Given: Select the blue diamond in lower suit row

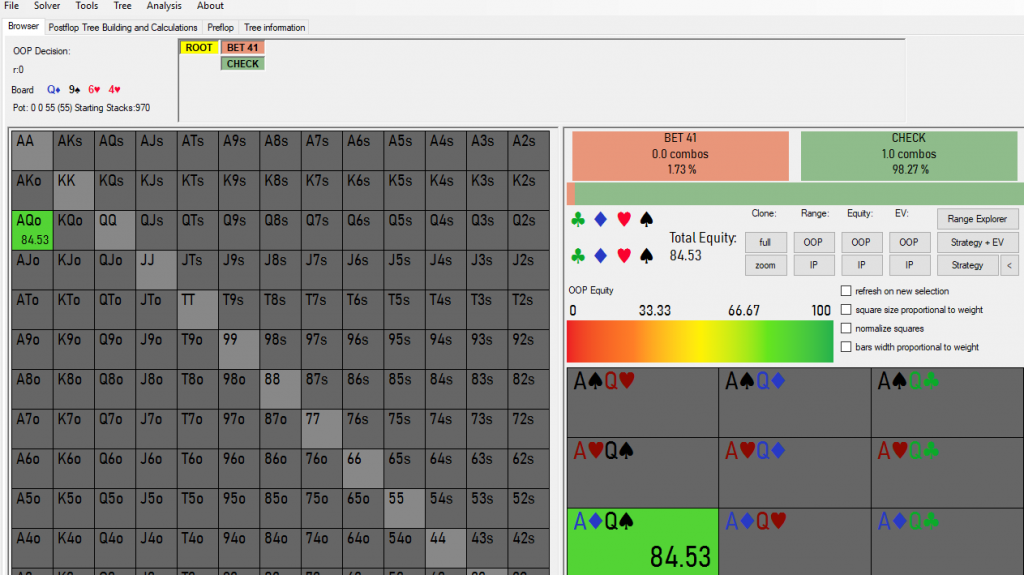Looking at the screenshot, I should click(x=601, y=255).
